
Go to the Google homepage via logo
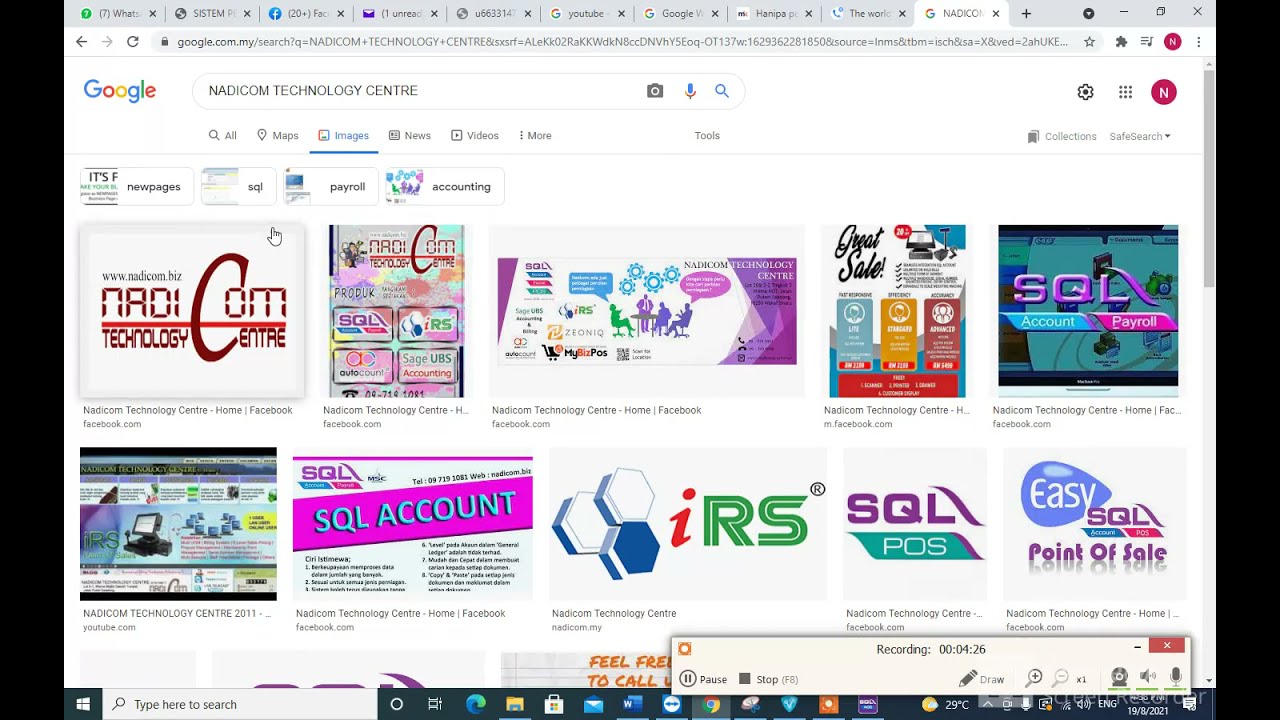coord(120,91)
